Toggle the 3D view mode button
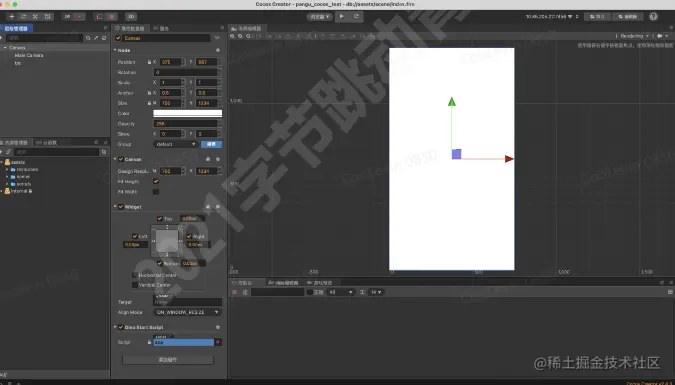This screenshot has width=675, height=385. pos(131,16)
